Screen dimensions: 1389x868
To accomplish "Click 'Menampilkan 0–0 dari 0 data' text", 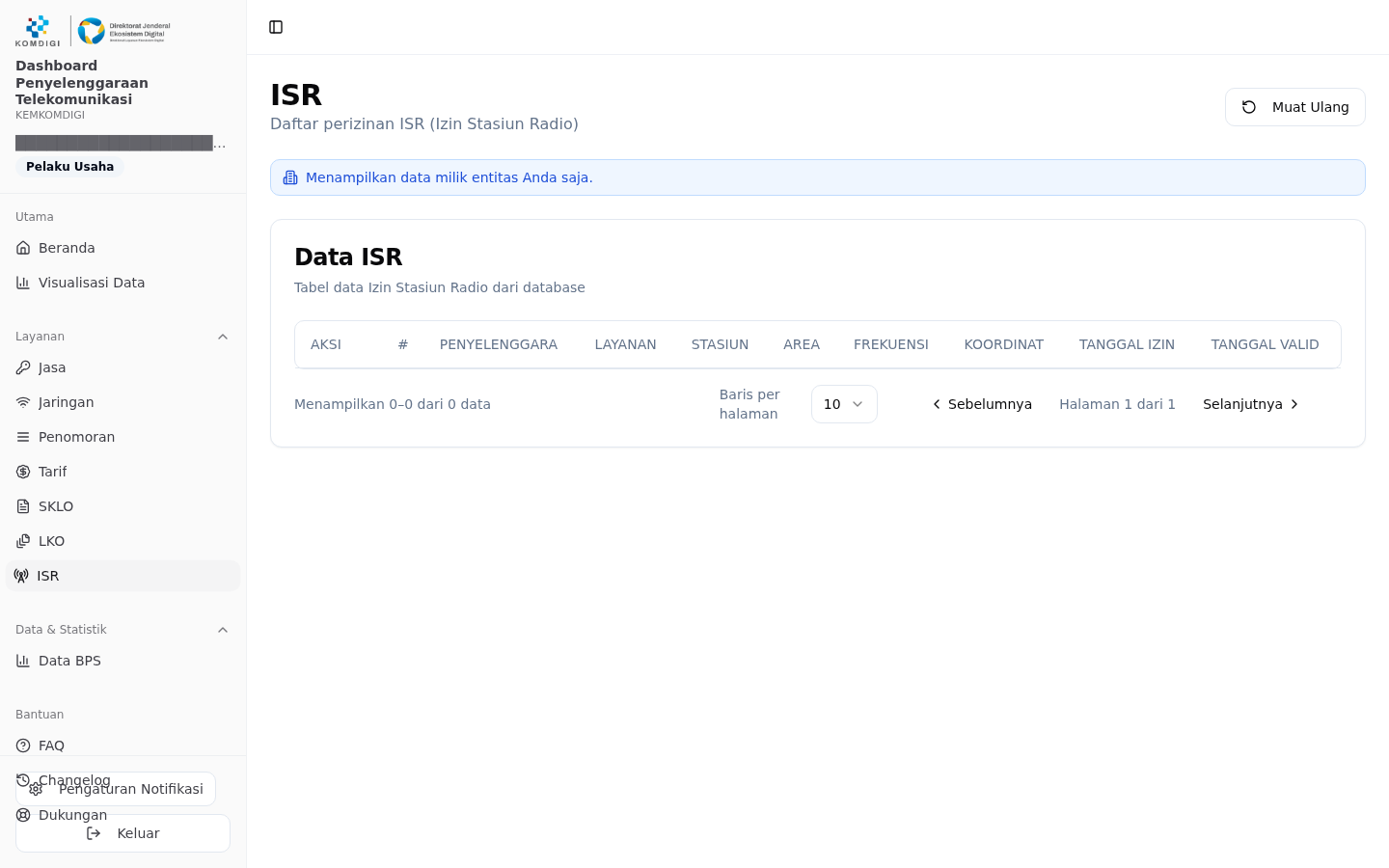I will click(x=393, y=404).
